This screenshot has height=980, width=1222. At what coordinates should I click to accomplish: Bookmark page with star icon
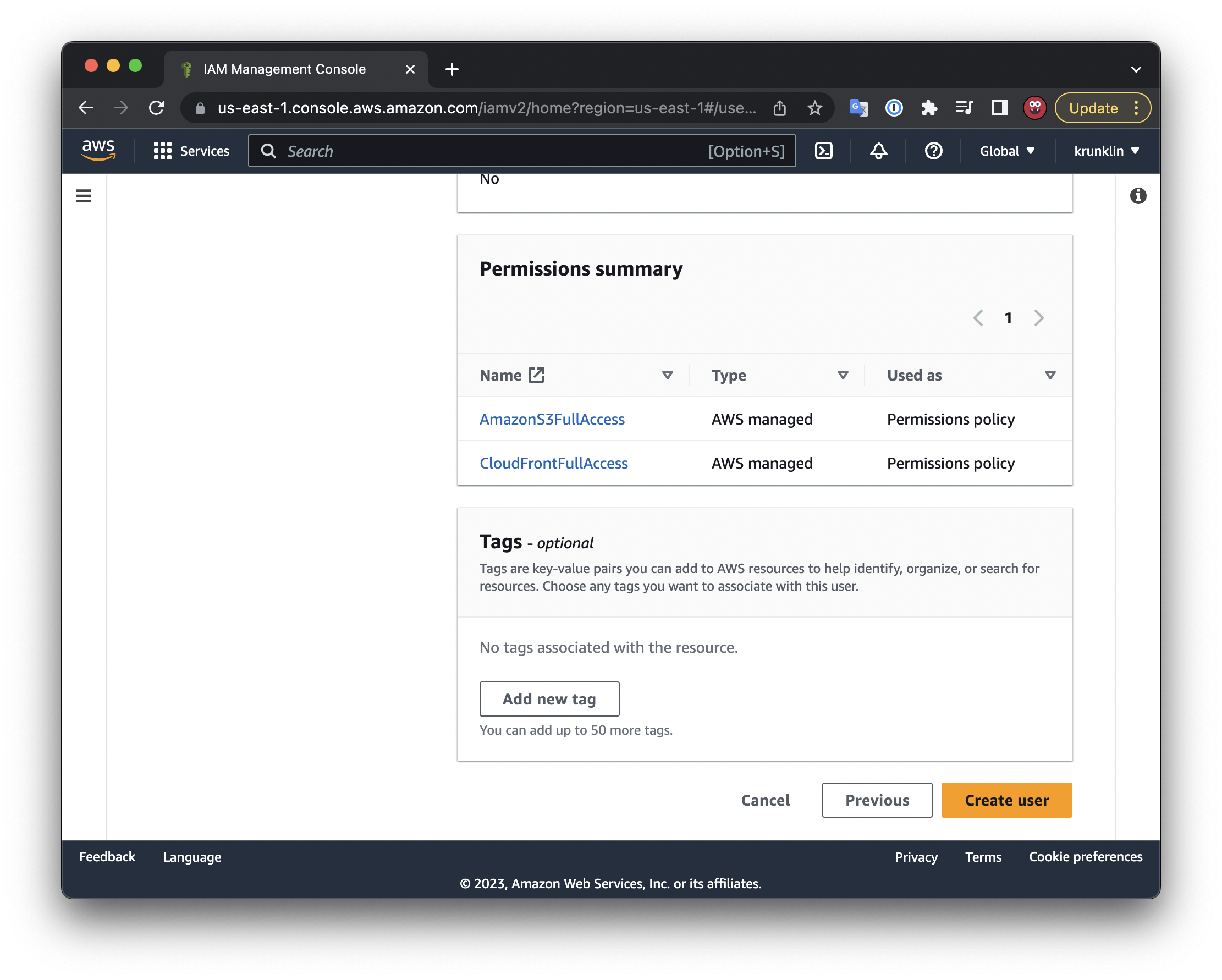814,108
